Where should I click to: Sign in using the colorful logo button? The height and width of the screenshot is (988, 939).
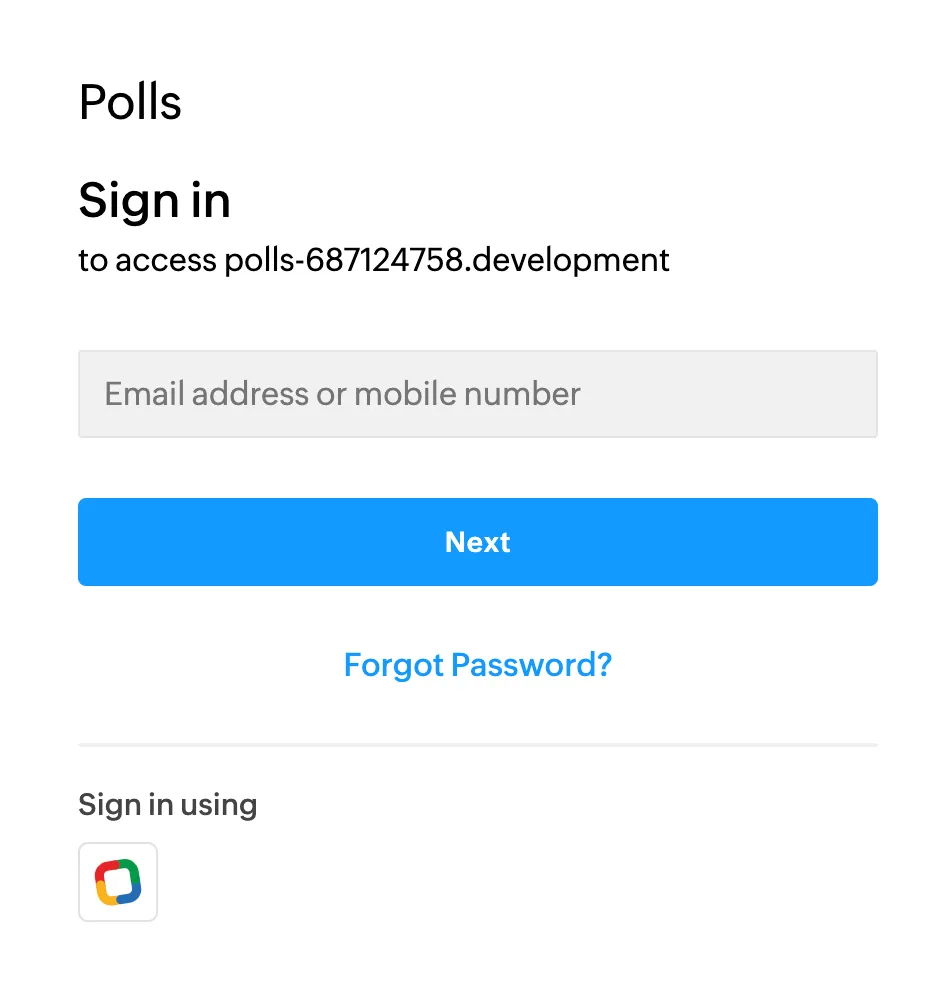(x=118, y=882)
